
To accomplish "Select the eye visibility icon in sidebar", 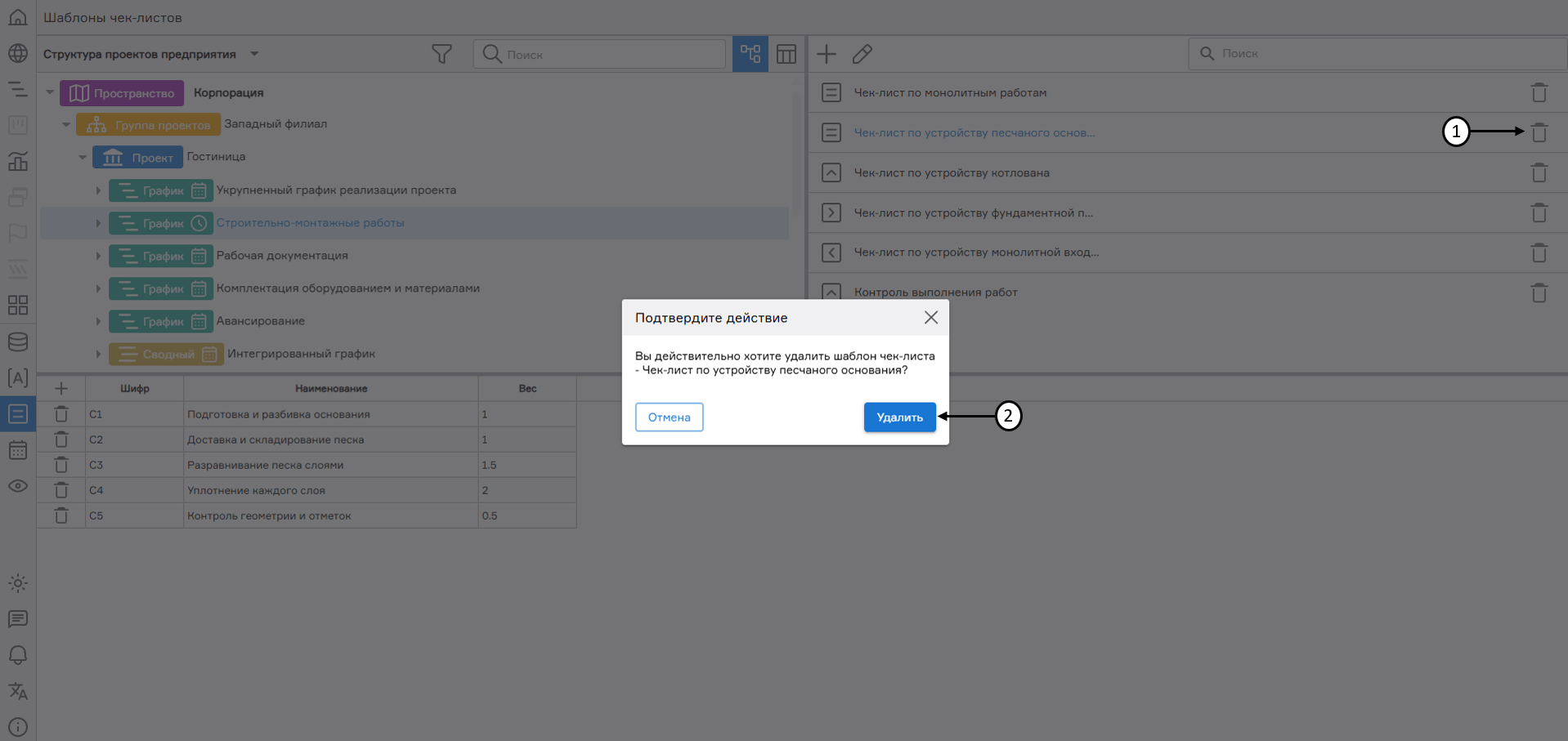I will coord(17,486).
